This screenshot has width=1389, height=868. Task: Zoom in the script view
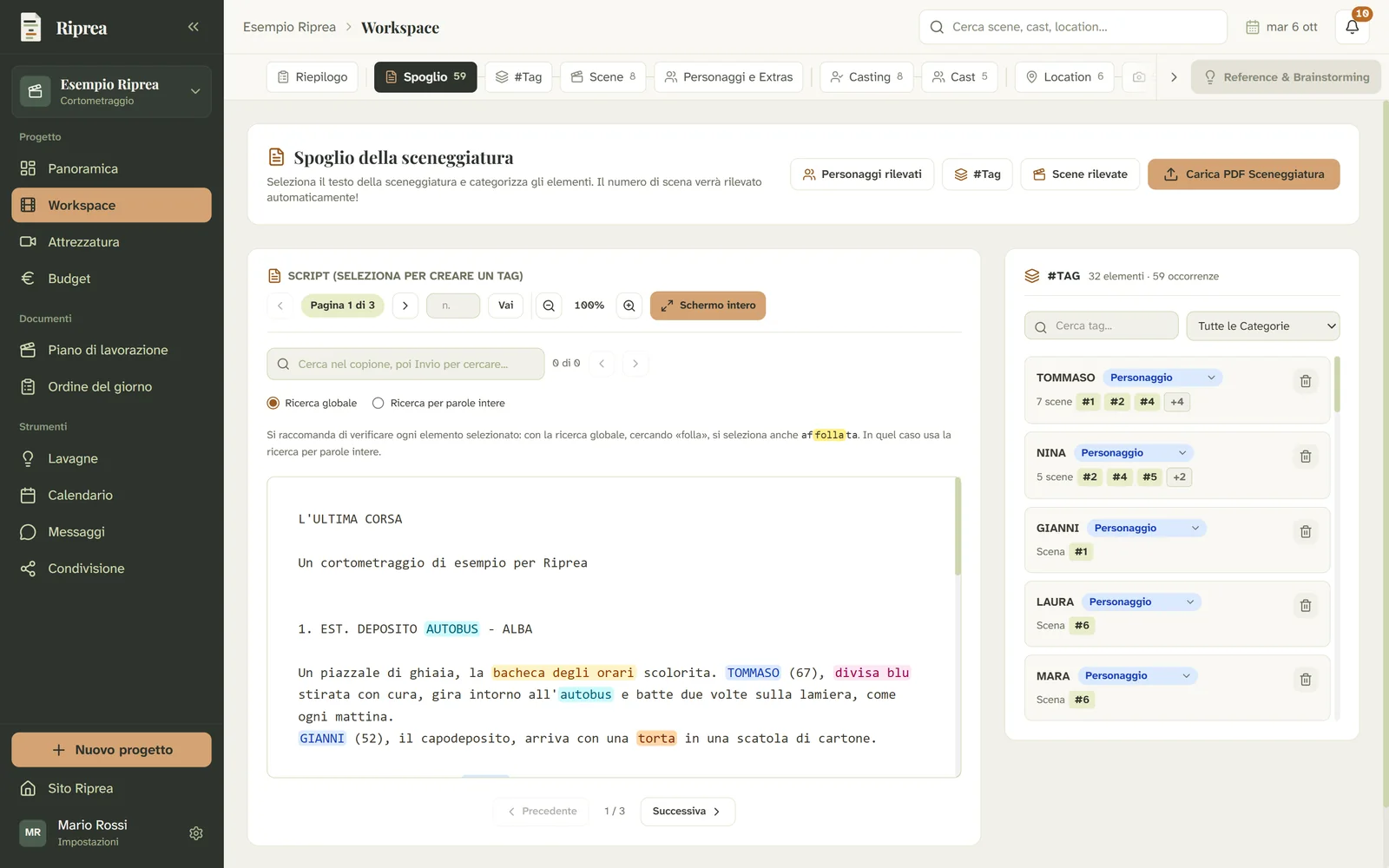pos(629,306)
